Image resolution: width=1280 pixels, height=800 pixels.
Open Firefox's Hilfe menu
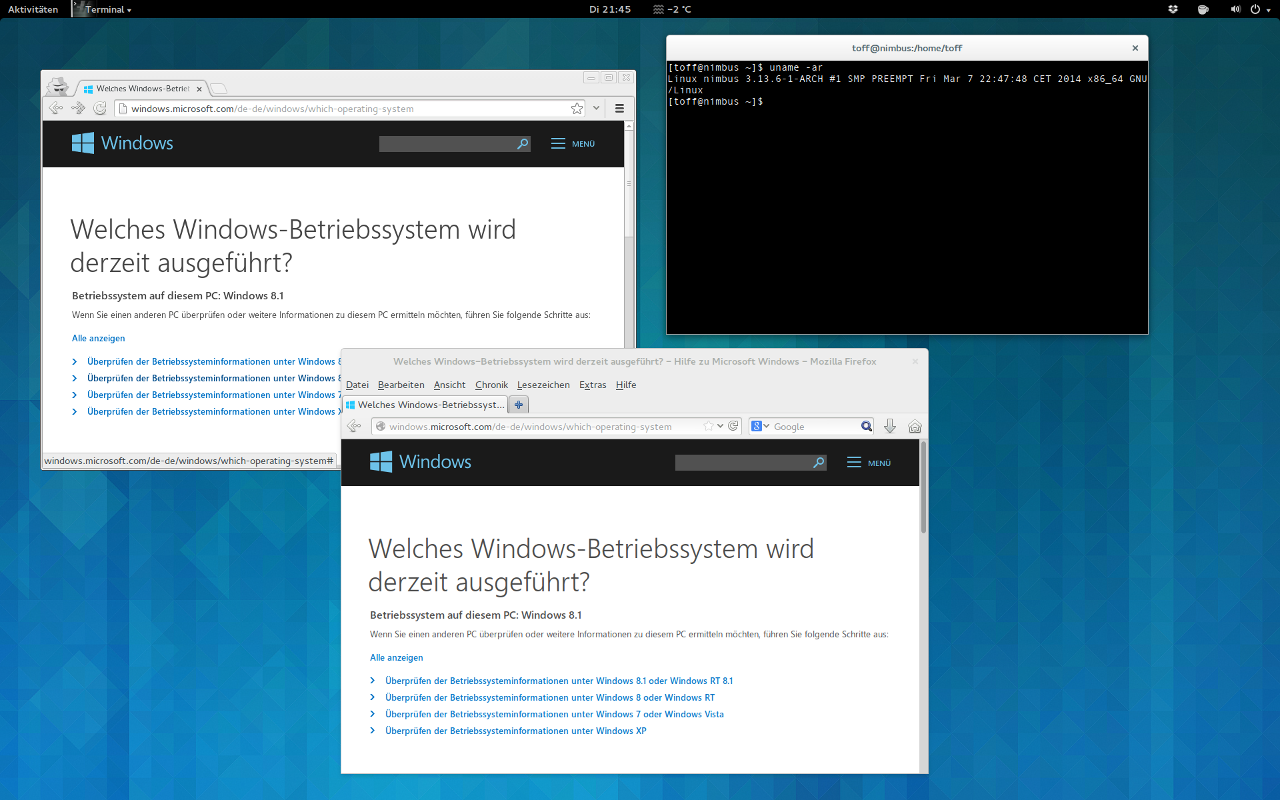[x=626, y=385]
